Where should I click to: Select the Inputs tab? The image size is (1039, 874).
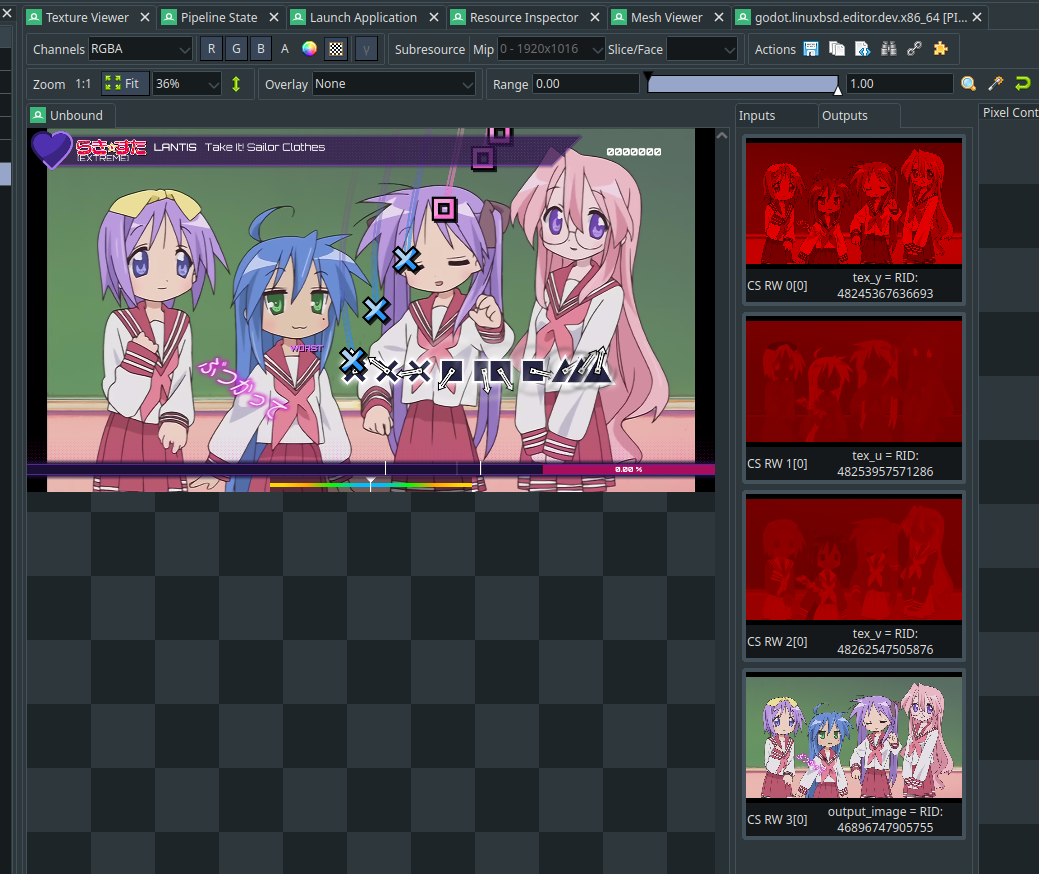757,115
